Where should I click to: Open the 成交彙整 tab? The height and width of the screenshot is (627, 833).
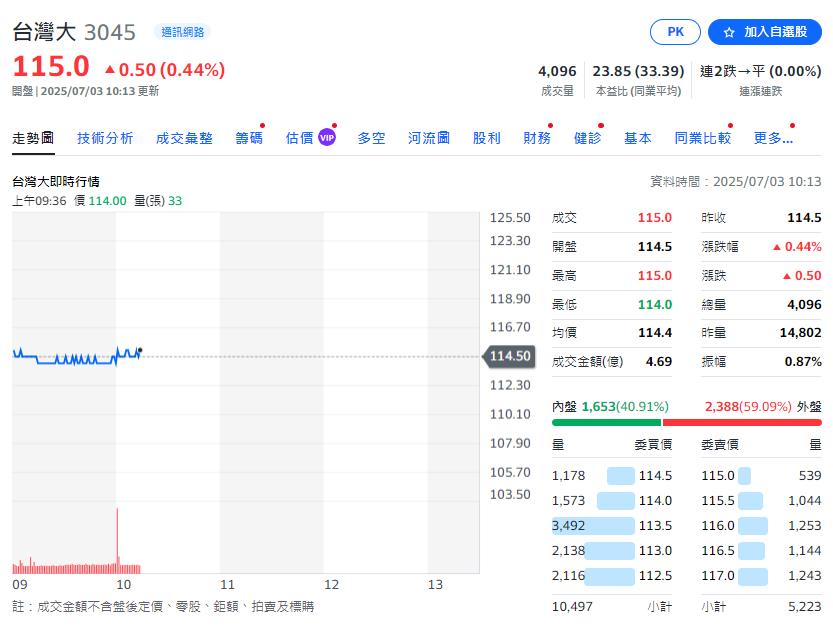tap(184, 138)
